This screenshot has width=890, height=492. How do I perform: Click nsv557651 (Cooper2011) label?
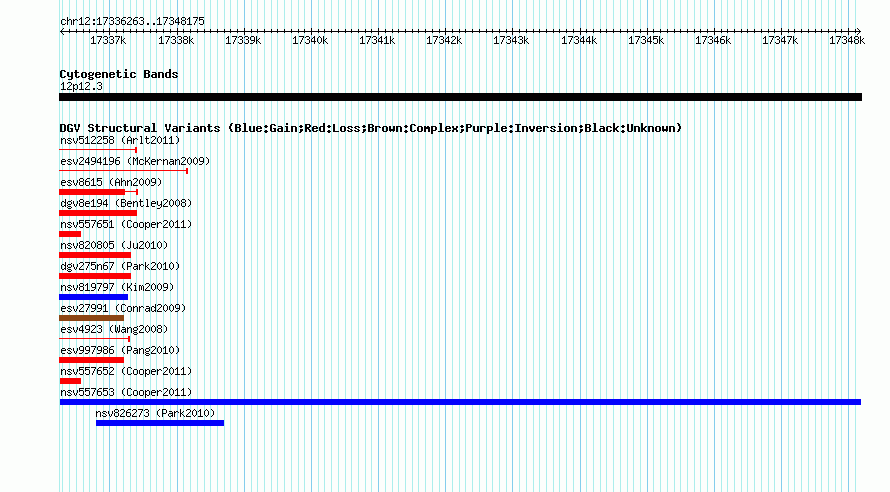(x=126, y=224)
